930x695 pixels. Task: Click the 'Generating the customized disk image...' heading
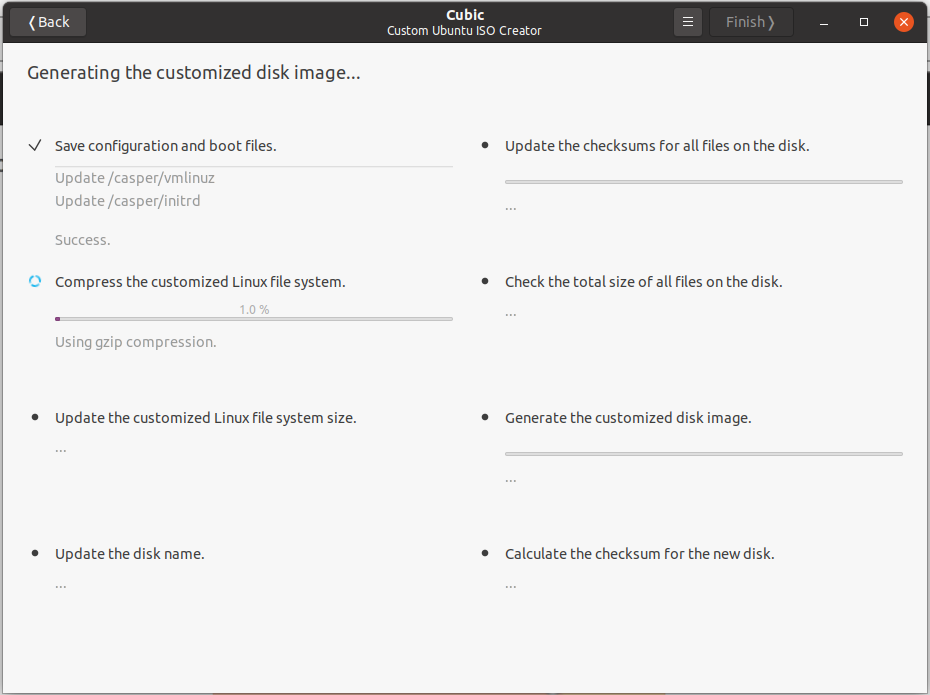(x=193, y=73)
